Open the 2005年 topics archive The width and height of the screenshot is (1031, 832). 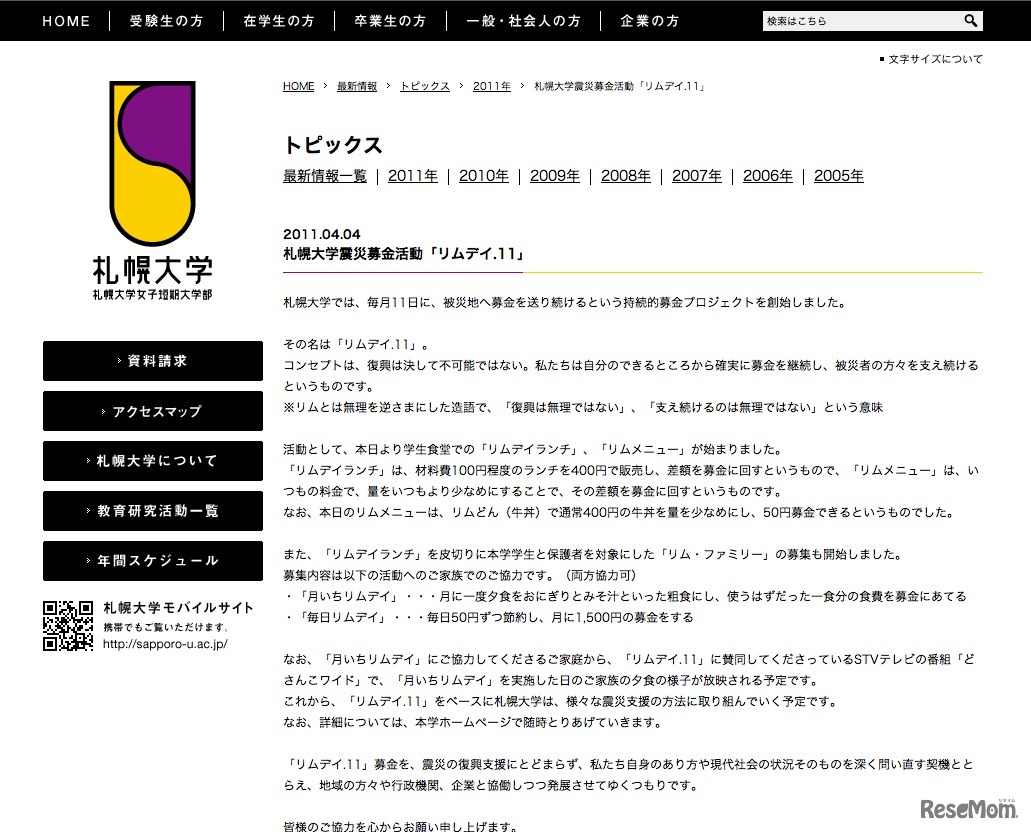click(838, 175)
